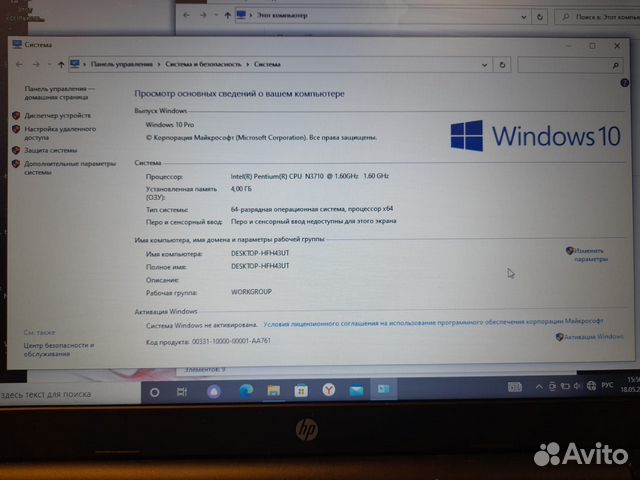Screen dimensions: 640x480
Task: Click the Forward arrow in System window
Action: (36, 64)
